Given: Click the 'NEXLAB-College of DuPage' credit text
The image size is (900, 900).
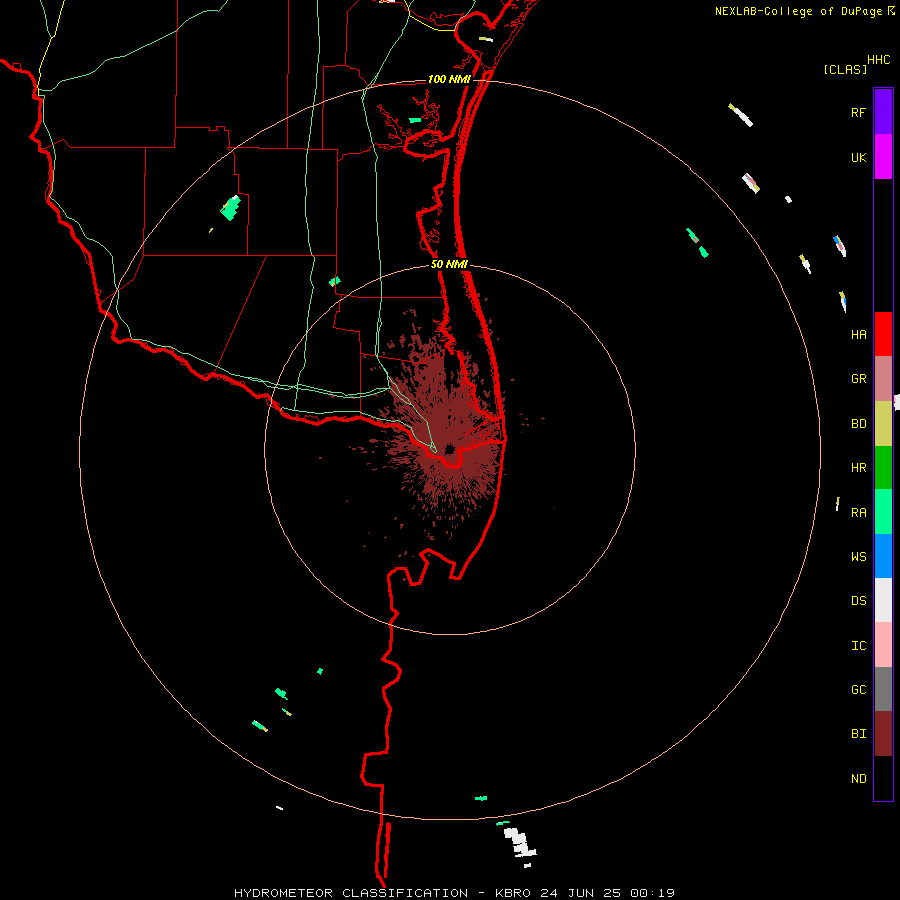Looking at the screenshot, I should (798, 11).
